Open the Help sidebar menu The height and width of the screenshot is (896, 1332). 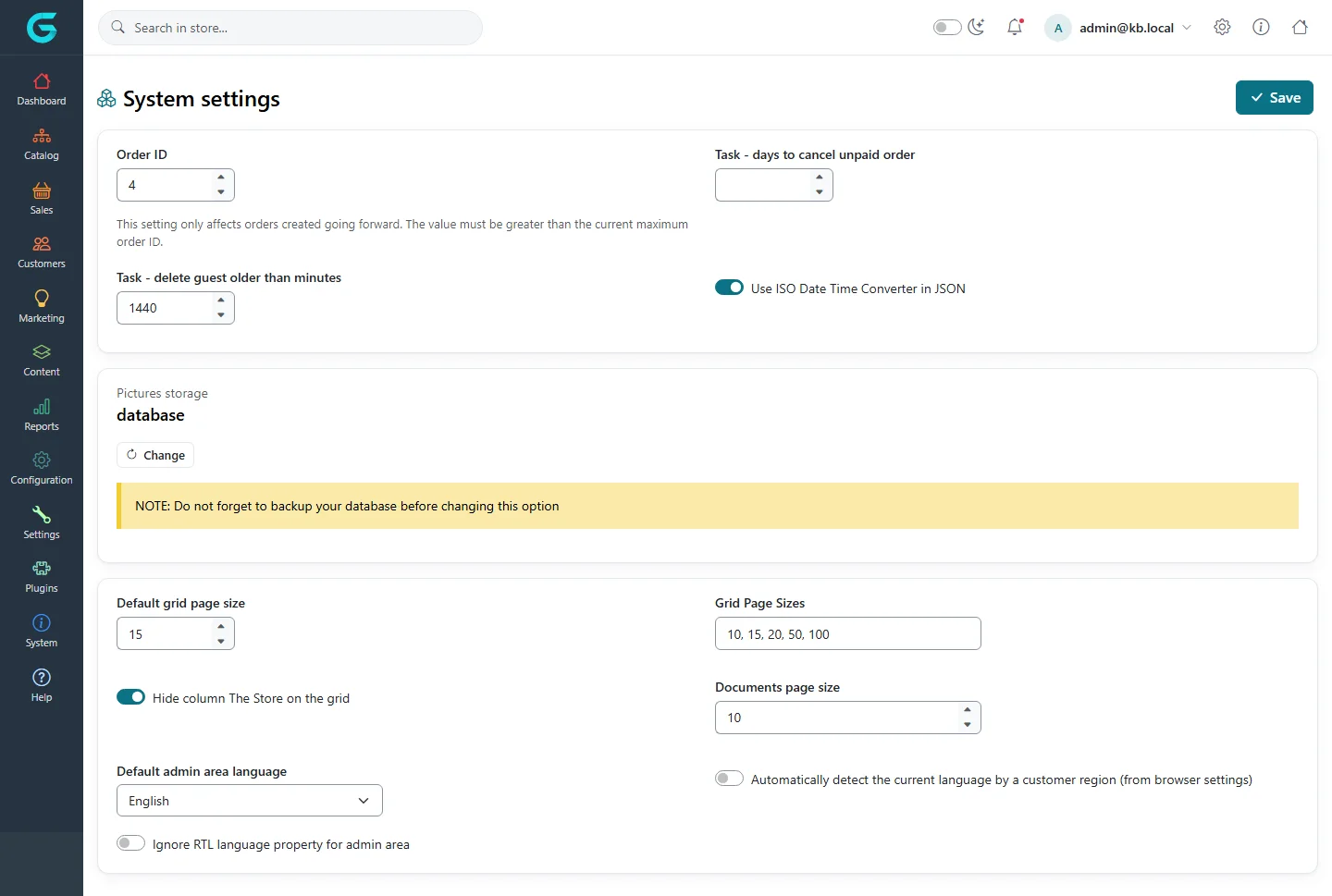point(42,686)
